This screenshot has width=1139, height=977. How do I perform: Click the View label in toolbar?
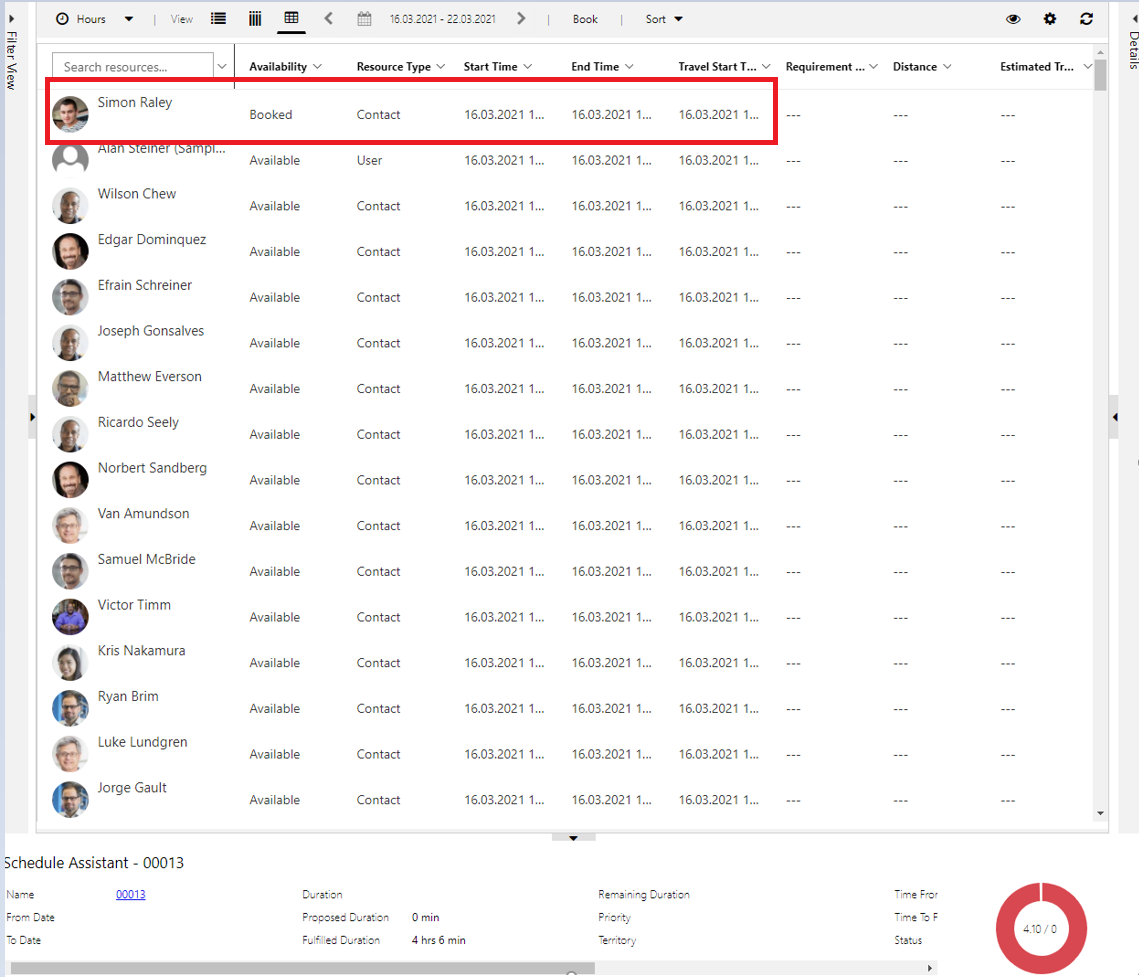(x=182, y=19)
